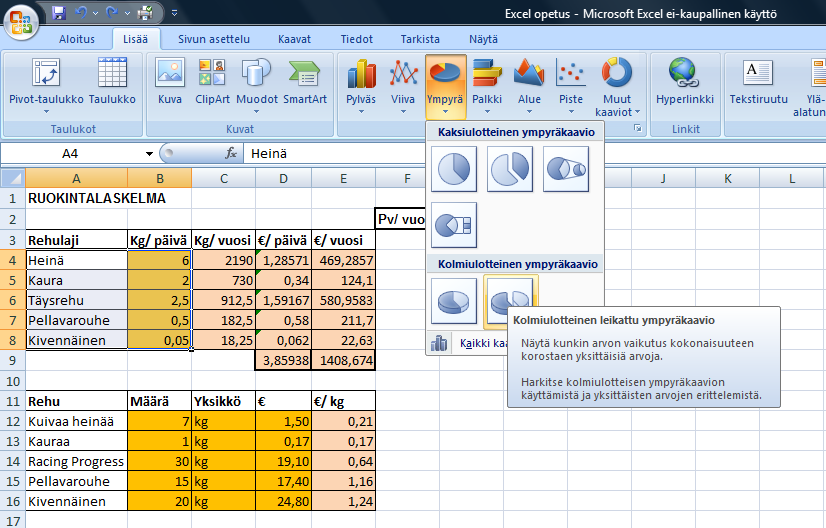The width and height of the screenshot is (826, 528).
Task: Click the quick print icon
Action: [144, 13]
